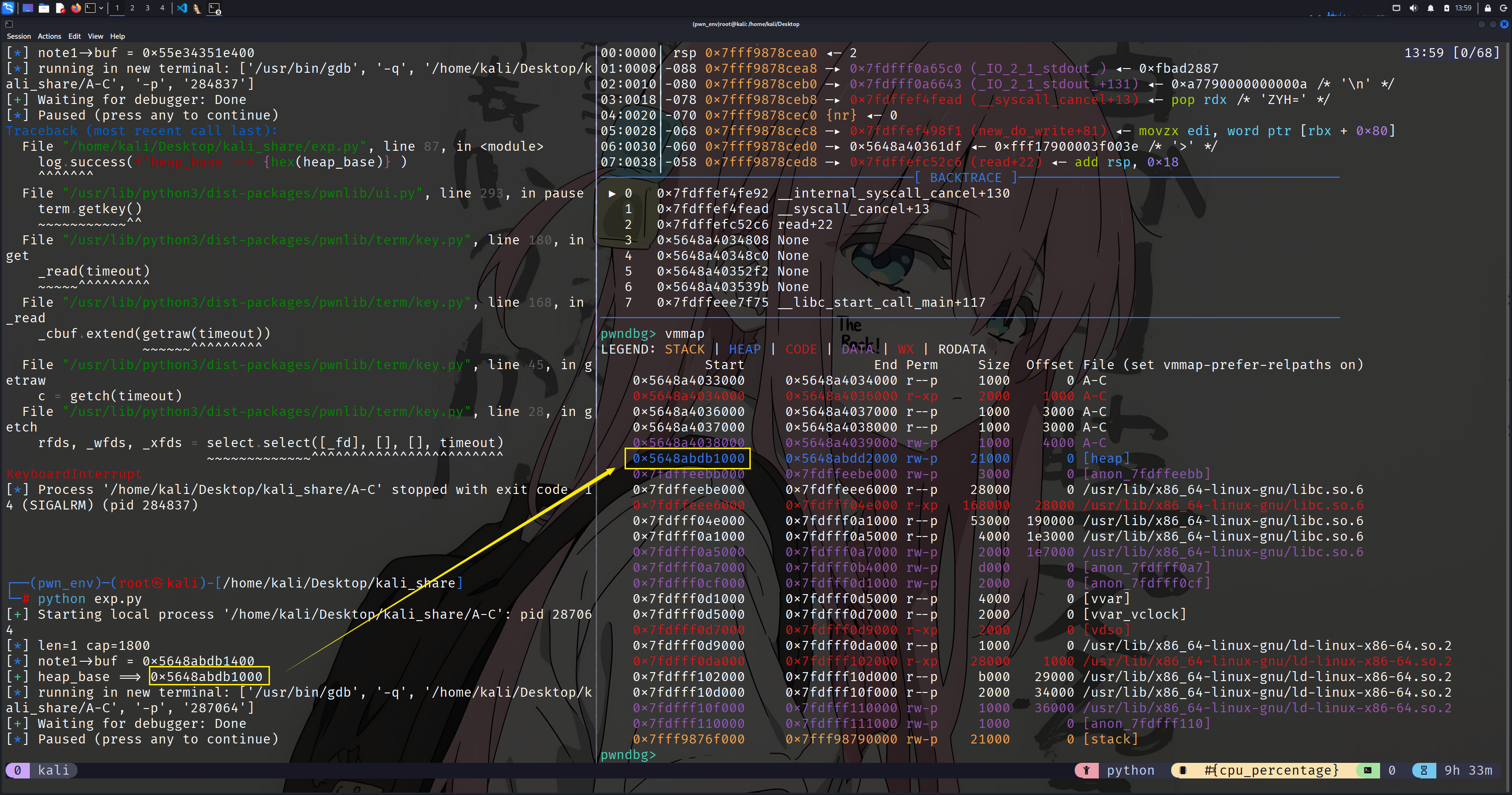This screenshot has width=1512, height=795.
Task: Open the network connection tray icon
Action: pos(1396,8)
